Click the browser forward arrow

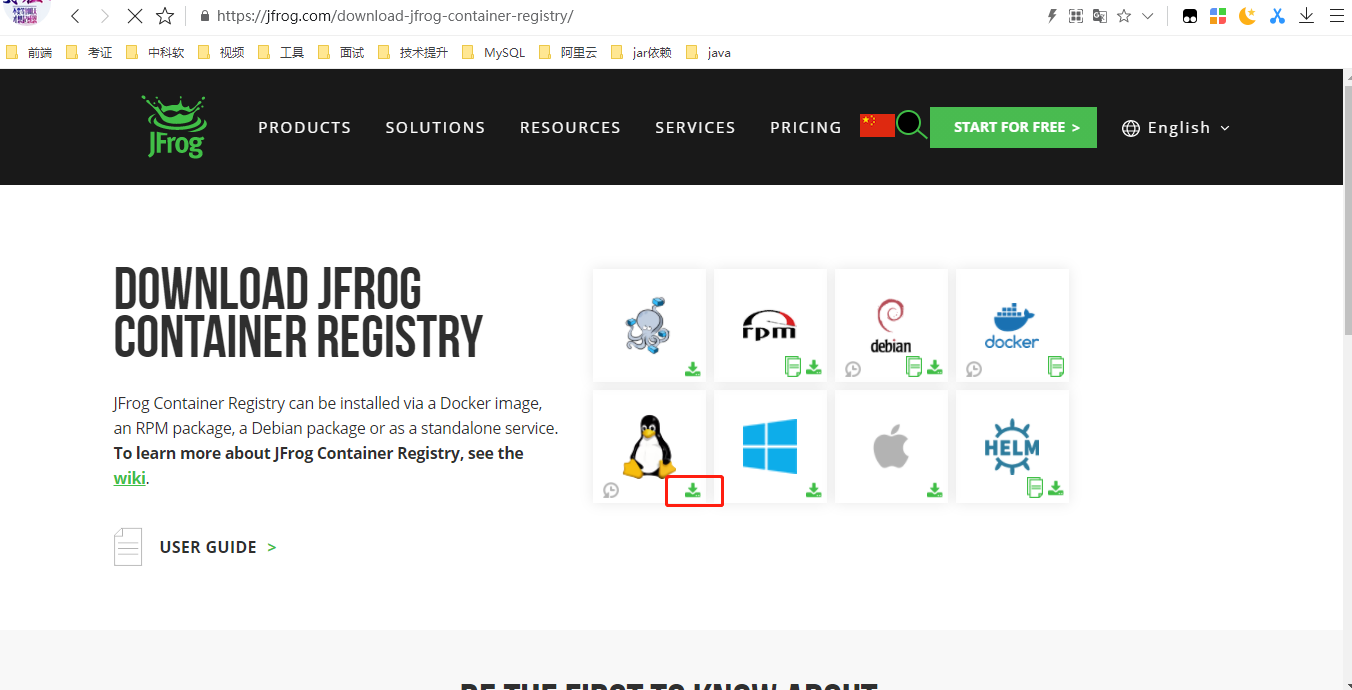[104, 16]
